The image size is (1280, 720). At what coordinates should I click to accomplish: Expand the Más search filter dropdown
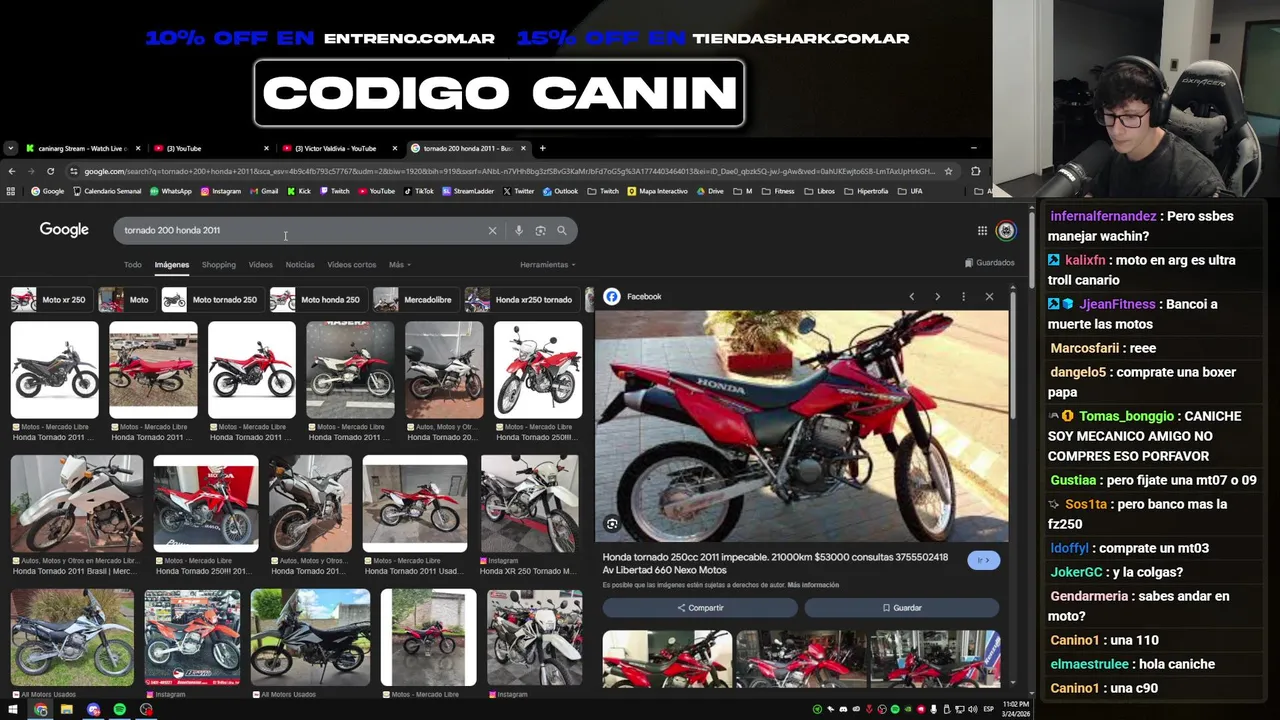coord(400,265)
